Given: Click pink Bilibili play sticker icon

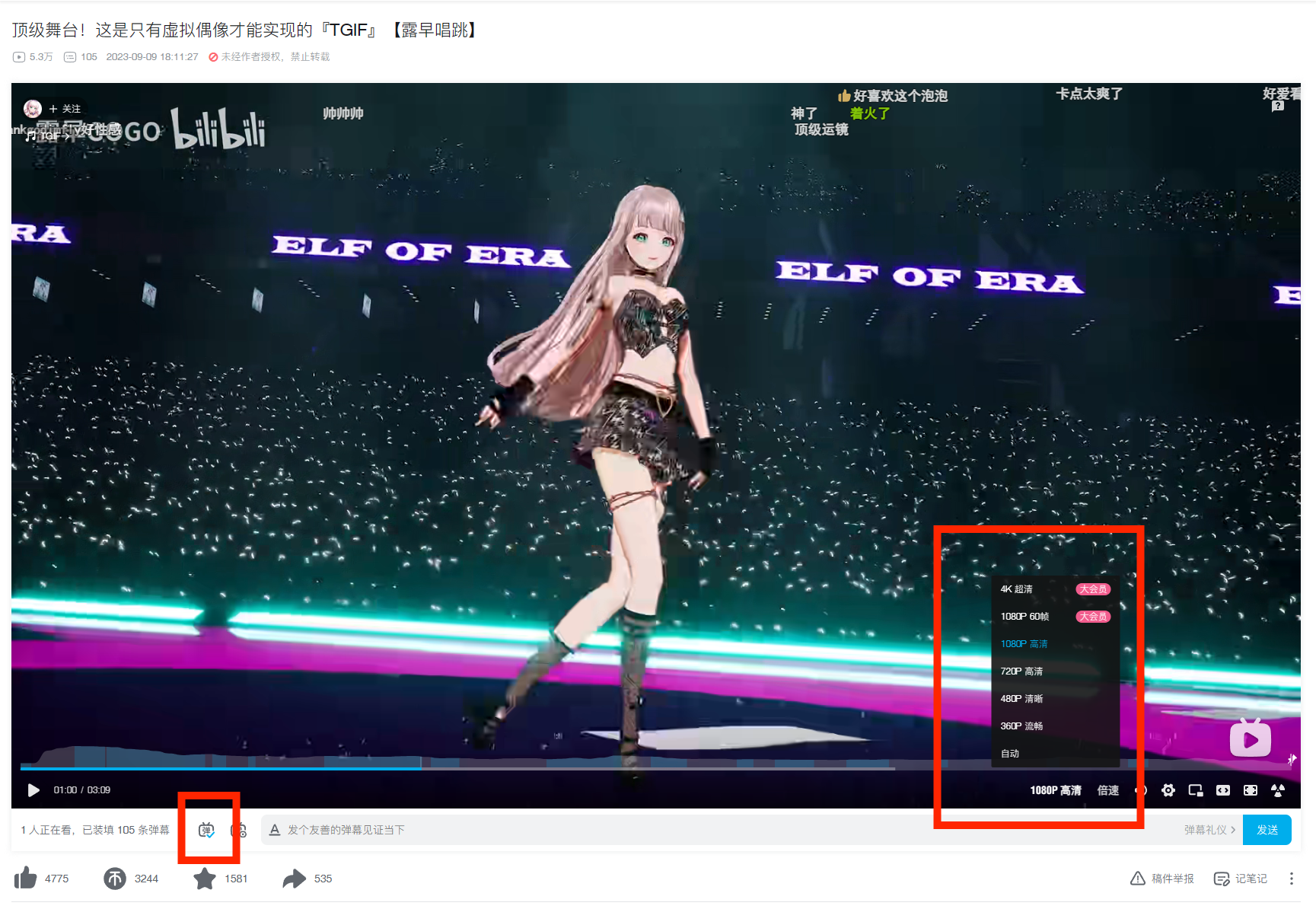Looking at the screenshot, I should coord(1250,738).
